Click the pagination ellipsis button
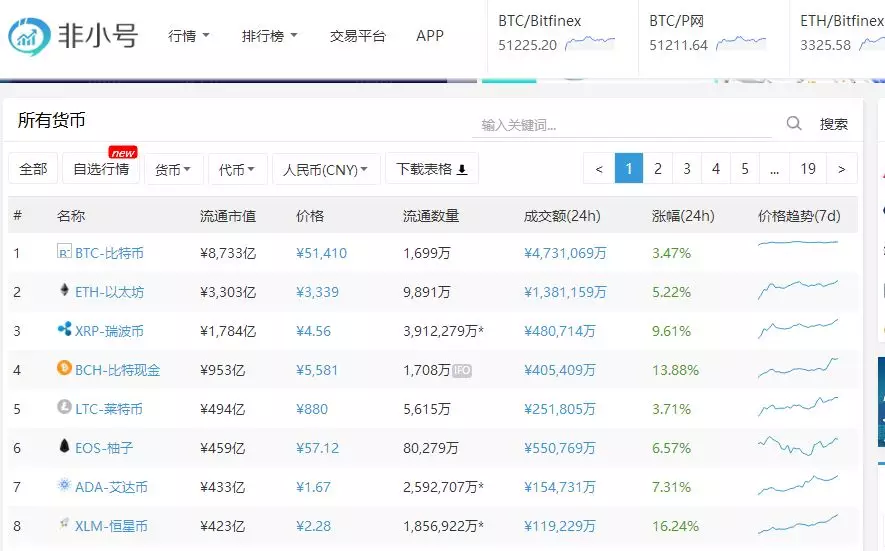885x551 pixels. coord(774,168)
